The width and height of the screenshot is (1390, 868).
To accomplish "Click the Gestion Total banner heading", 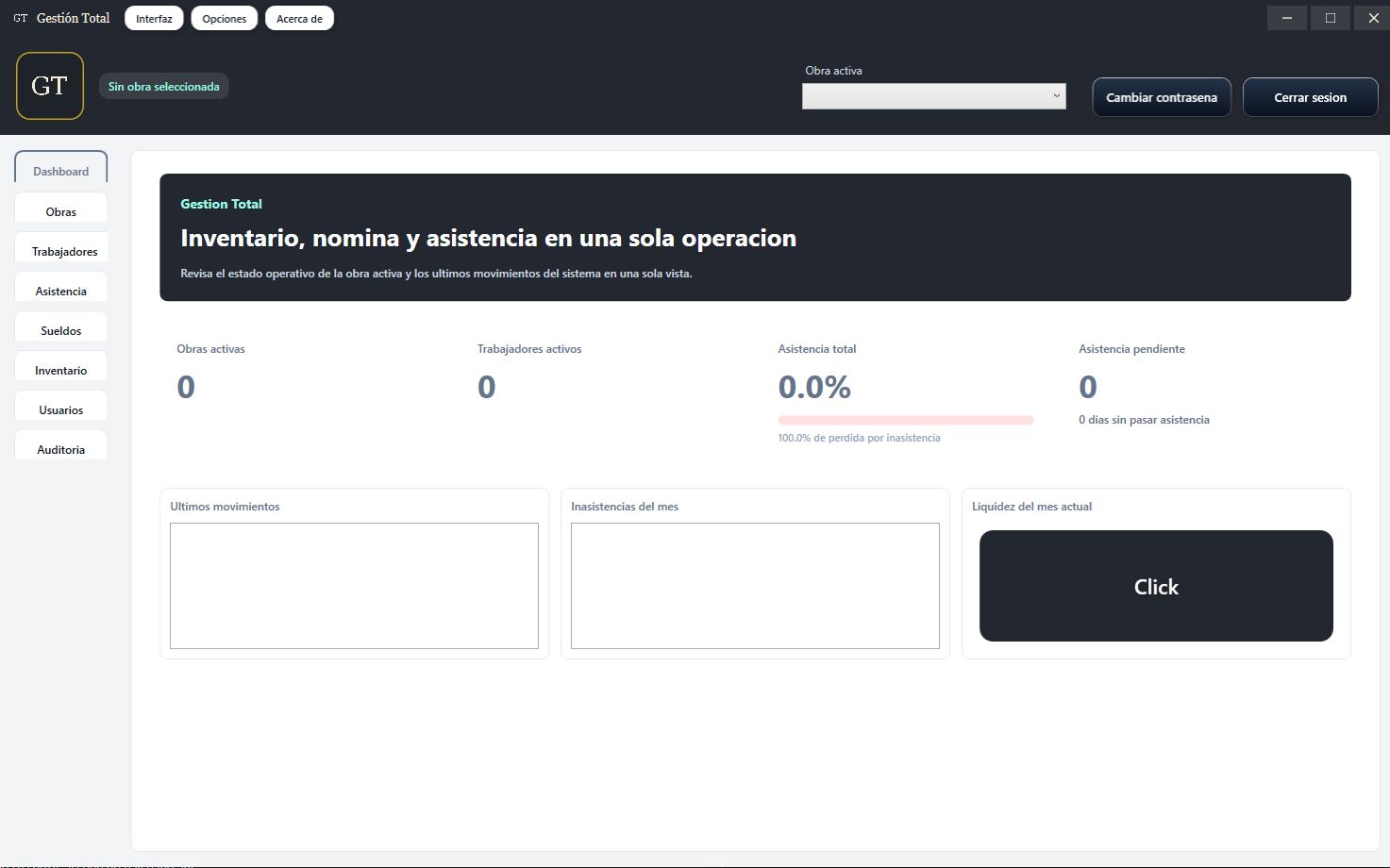I will (x=221, y=204).
